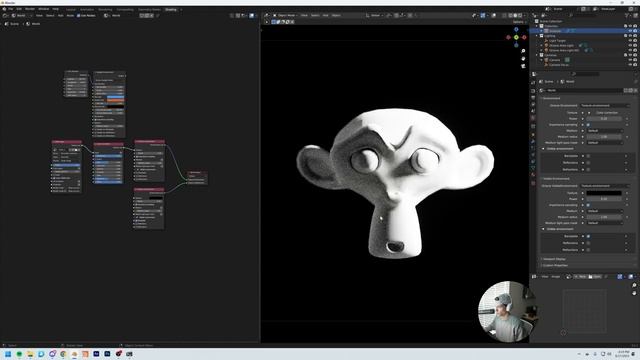Open Global Environment dropdown in World properties
The width and height of the screenshot is (640, 360).
coord(605,105)
